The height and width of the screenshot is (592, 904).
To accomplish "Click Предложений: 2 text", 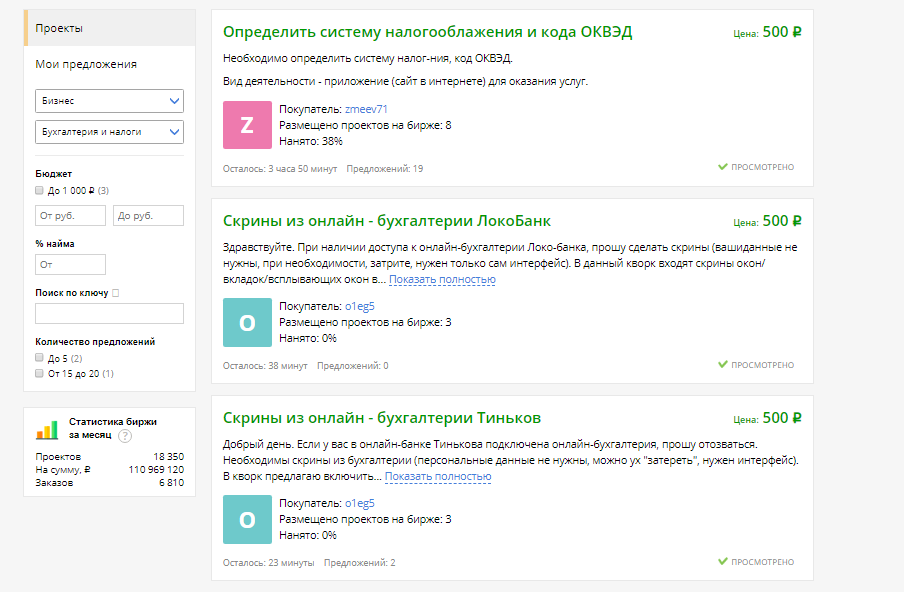I will [360, 563].
